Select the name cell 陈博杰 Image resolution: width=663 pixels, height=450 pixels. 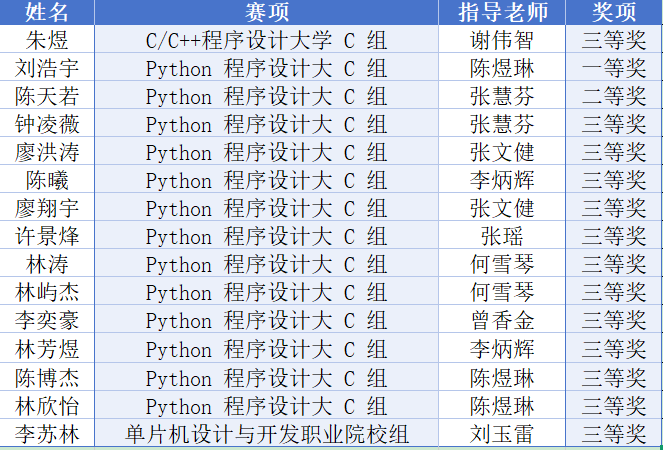47,377
